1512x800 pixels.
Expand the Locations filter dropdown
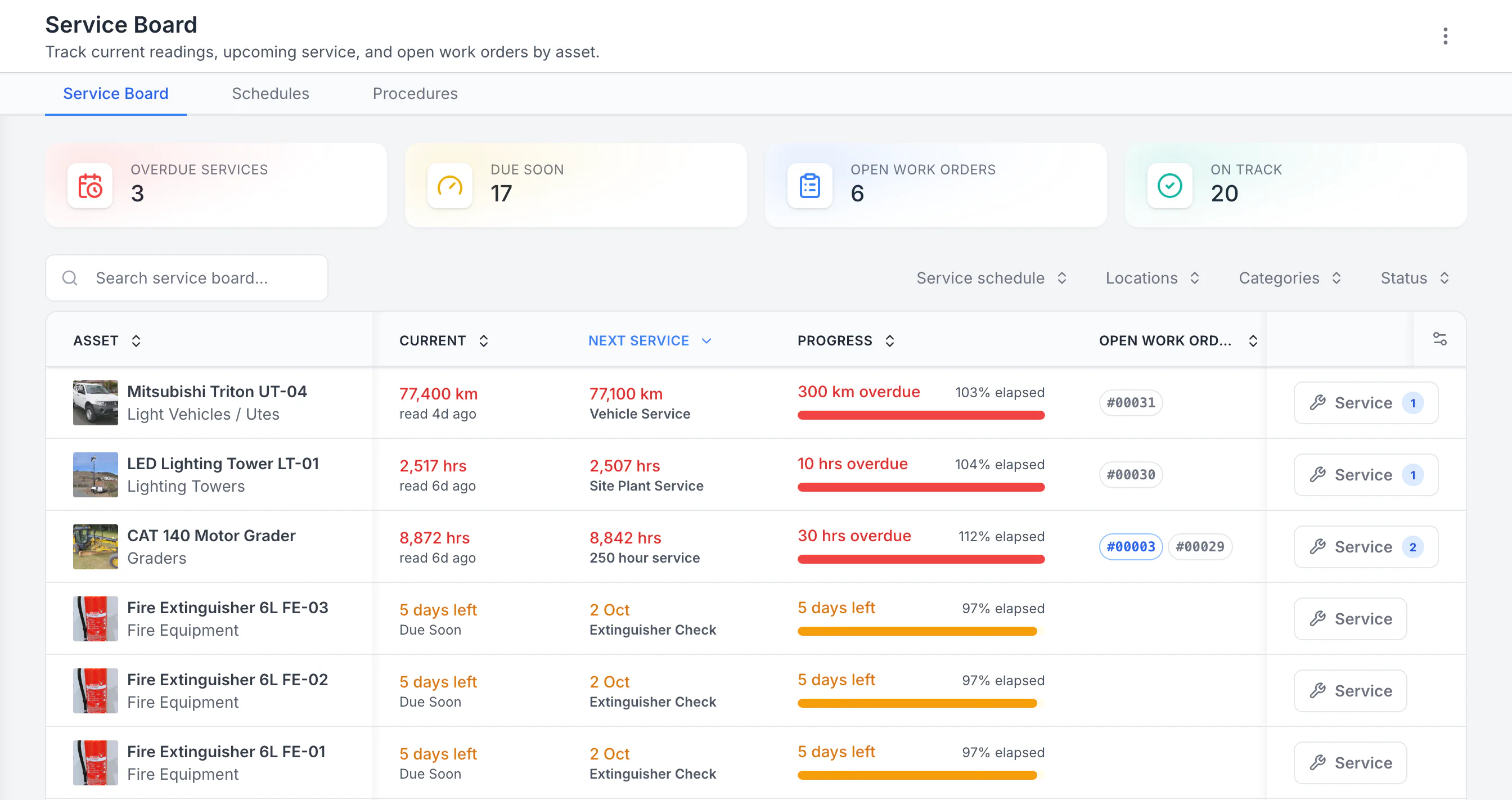1153,277
